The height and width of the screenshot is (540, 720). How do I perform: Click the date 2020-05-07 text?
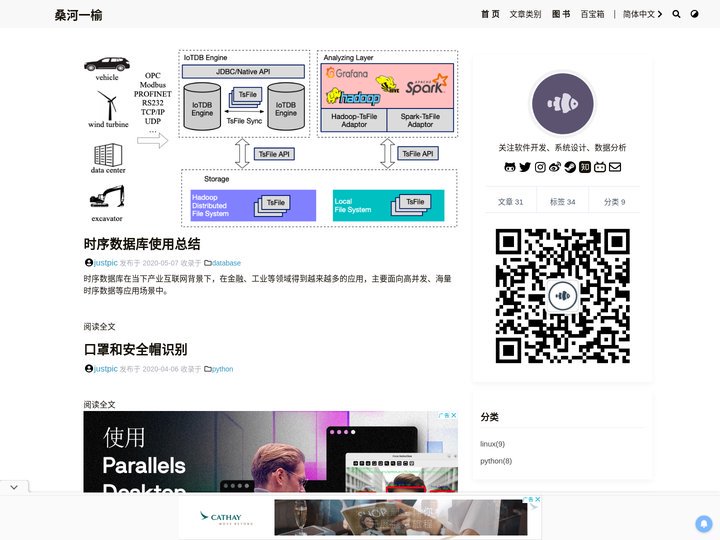click(160, 263)
